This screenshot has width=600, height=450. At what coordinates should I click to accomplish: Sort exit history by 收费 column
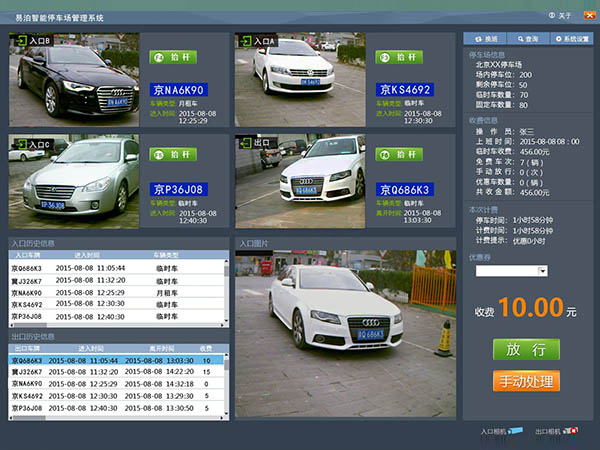click(x=206, y=348)
